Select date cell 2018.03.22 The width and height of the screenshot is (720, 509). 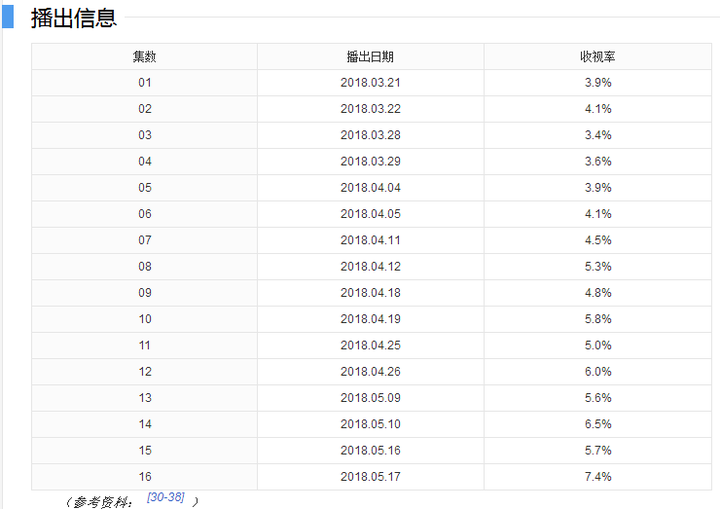click(370, 109)
